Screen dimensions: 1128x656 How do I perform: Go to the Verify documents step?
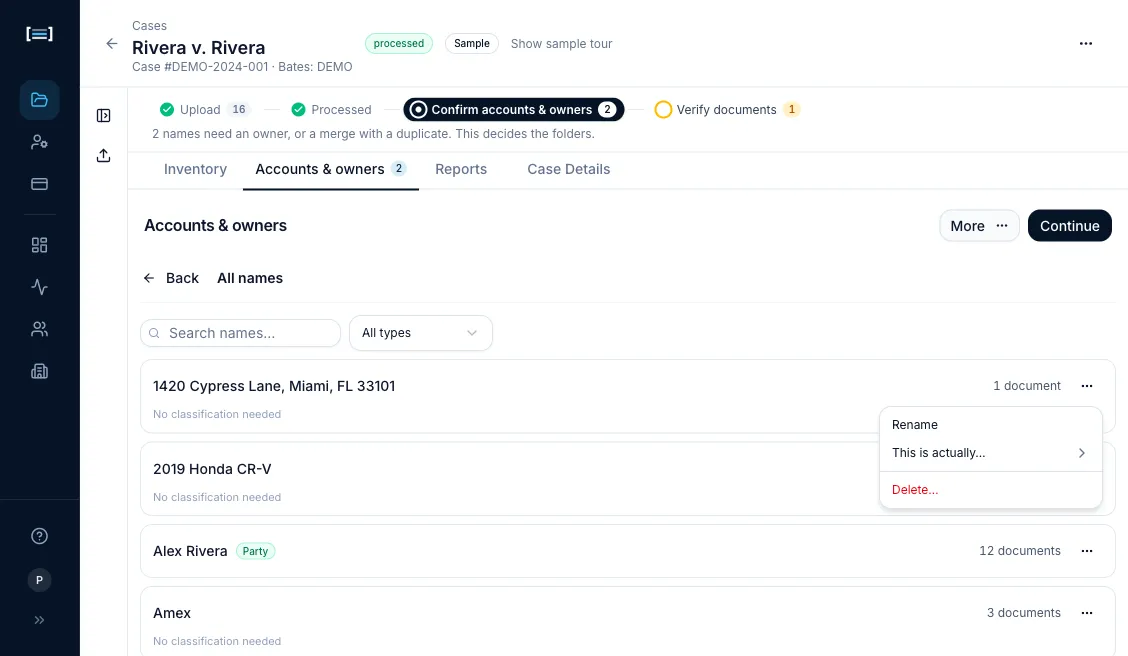pos(727,109)
